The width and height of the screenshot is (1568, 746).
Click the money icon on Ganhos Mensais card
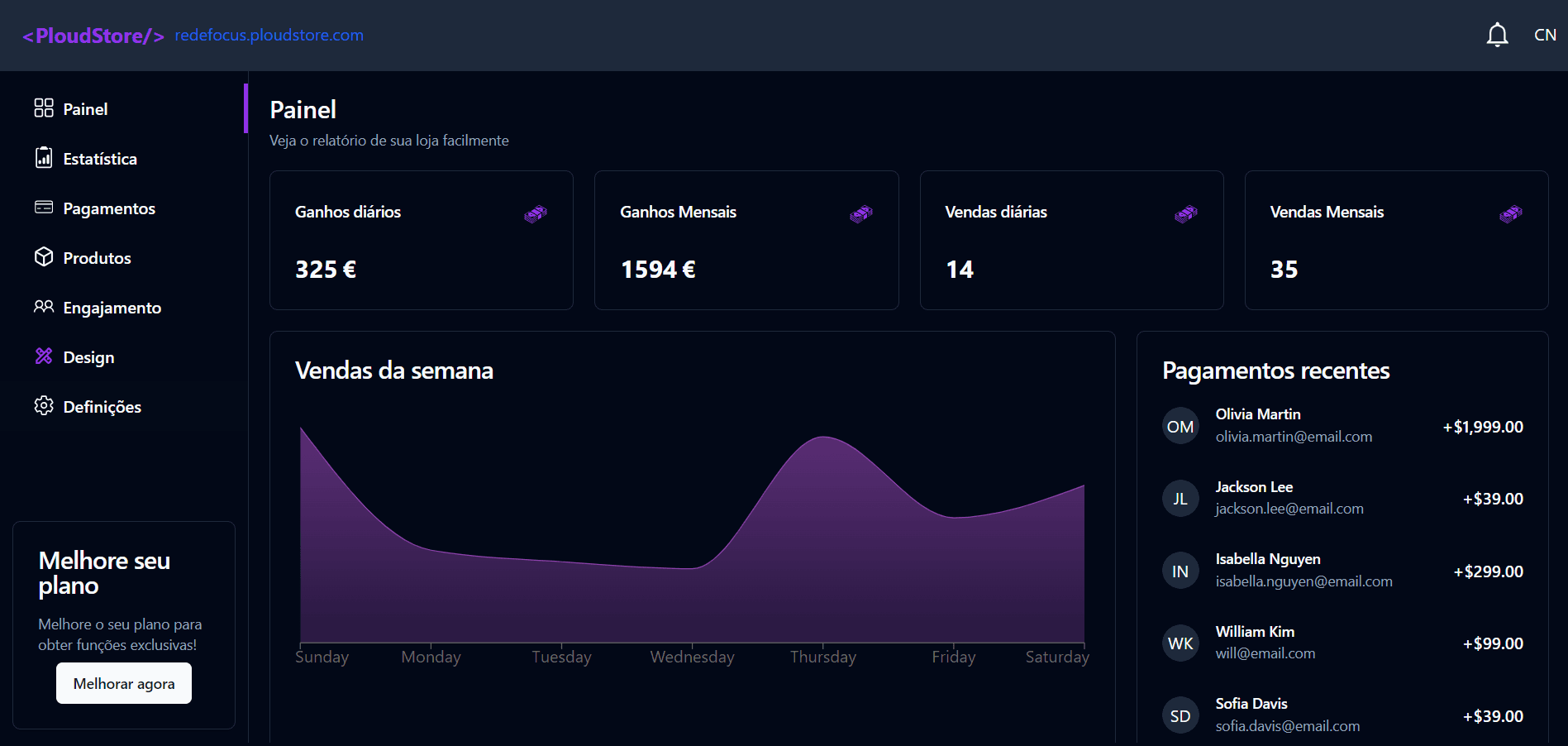coord(861,214)
